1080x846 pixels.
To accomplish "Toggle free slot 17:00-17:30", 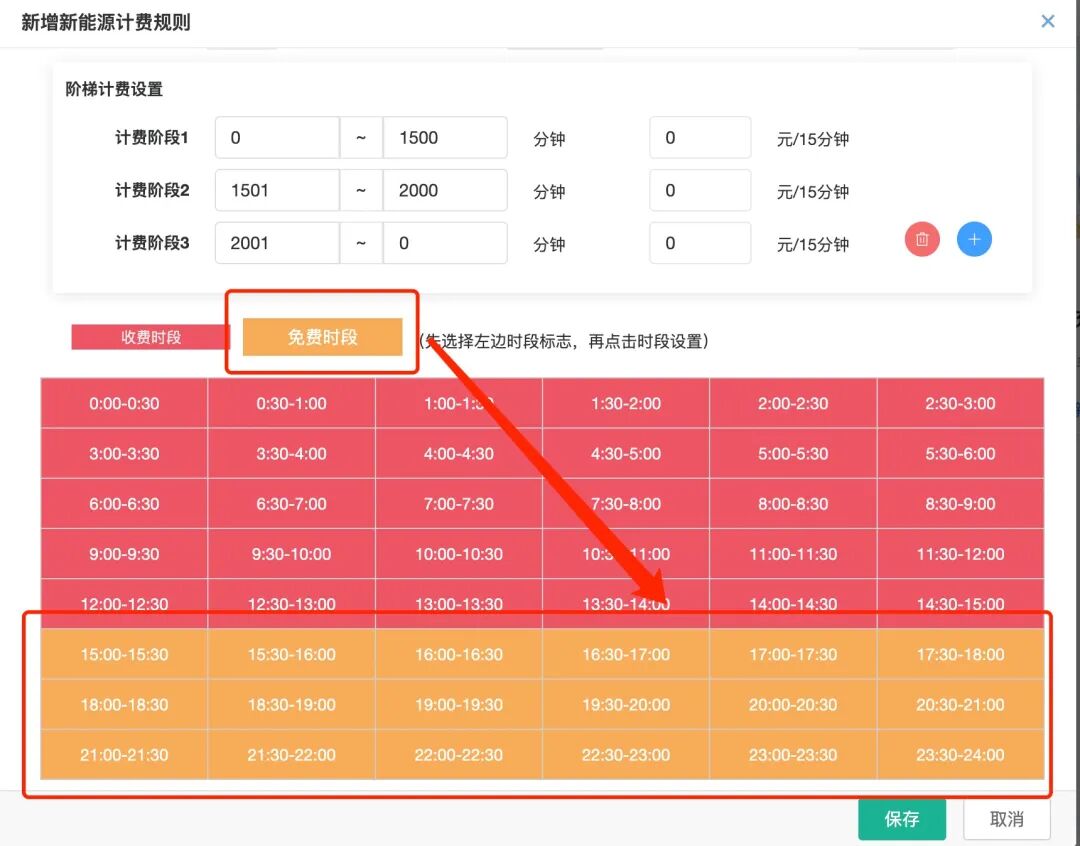I will (793, 654).
